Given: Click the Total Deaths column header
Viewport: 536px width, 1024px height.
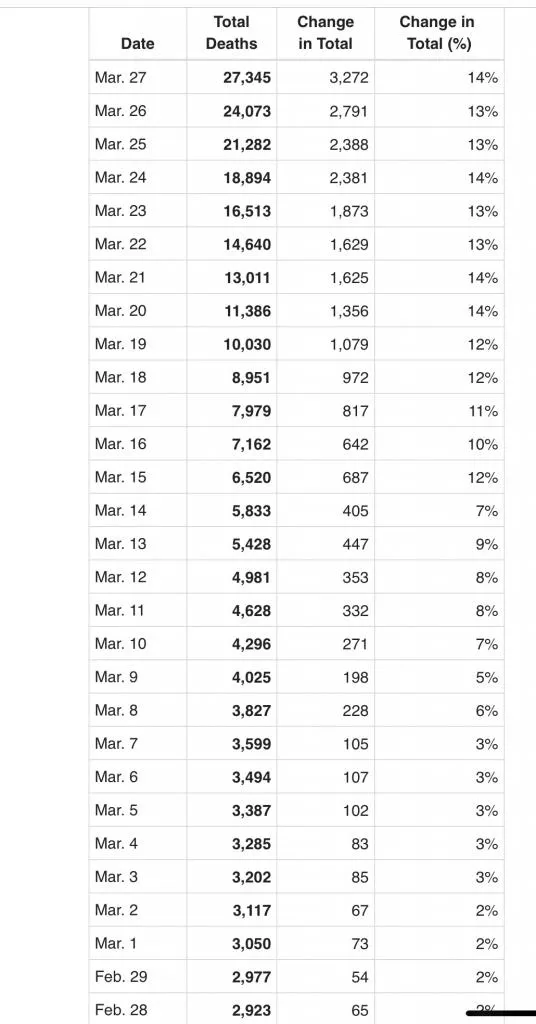Looking at the screenshot, I should point(232,33).
